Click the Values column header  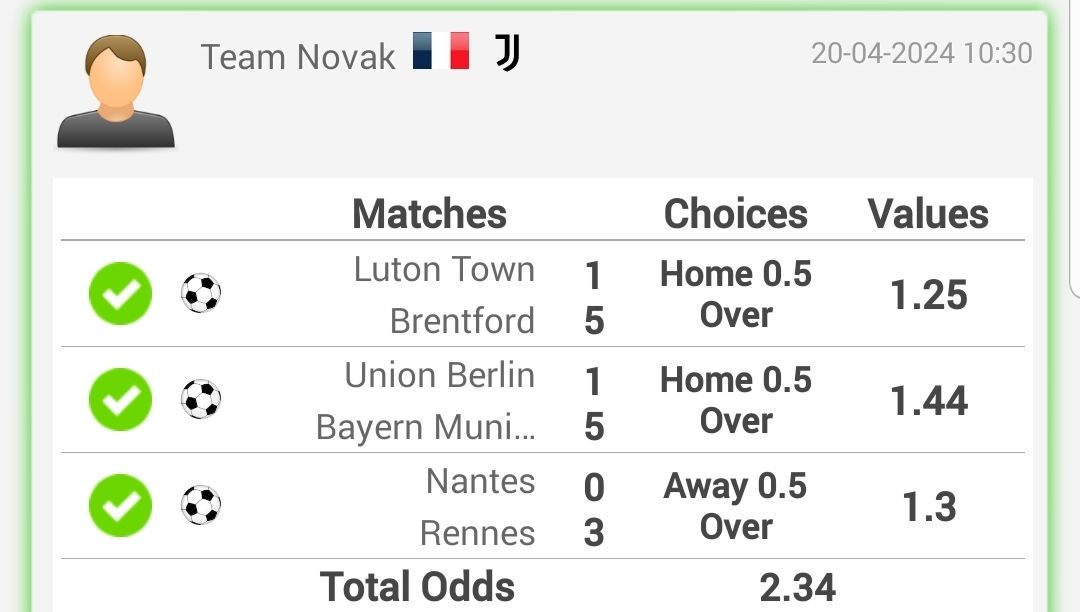[928, 213]
